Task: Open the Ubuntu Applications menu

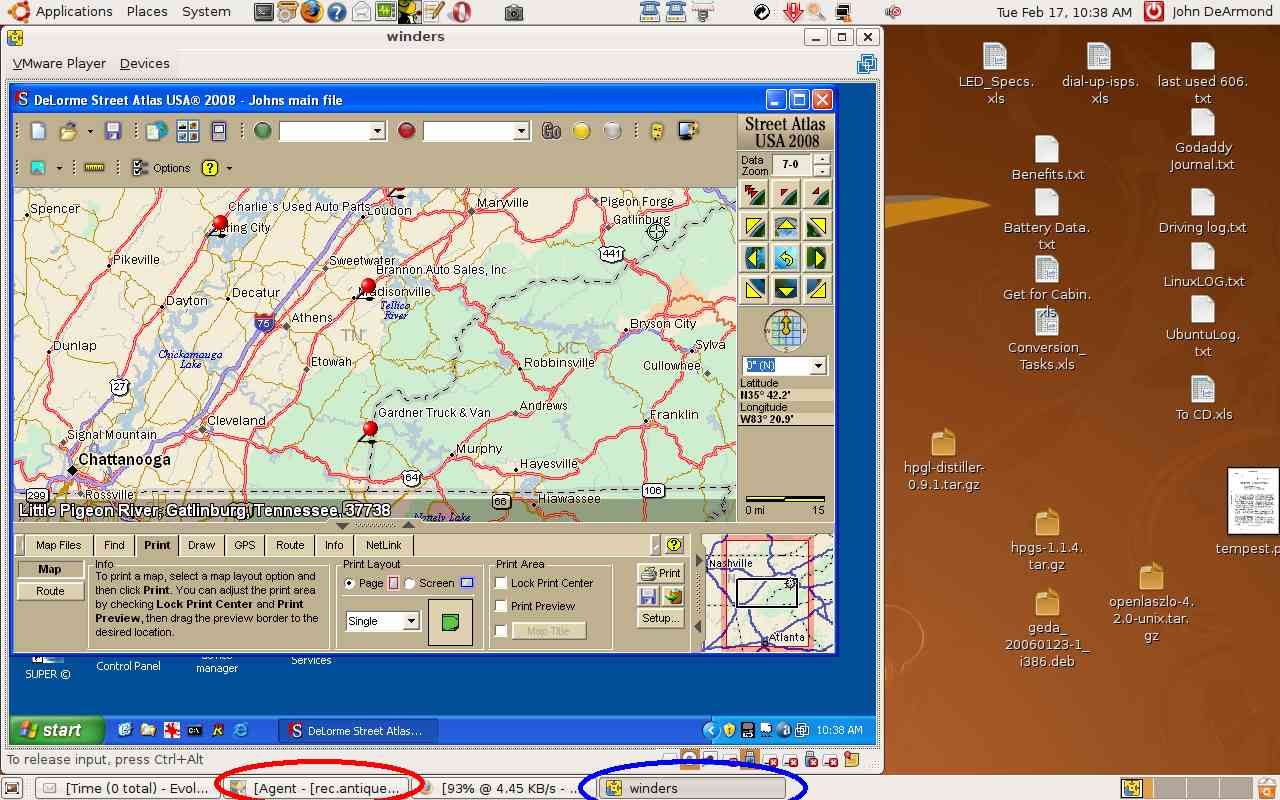Action: [x=62, y=12]
